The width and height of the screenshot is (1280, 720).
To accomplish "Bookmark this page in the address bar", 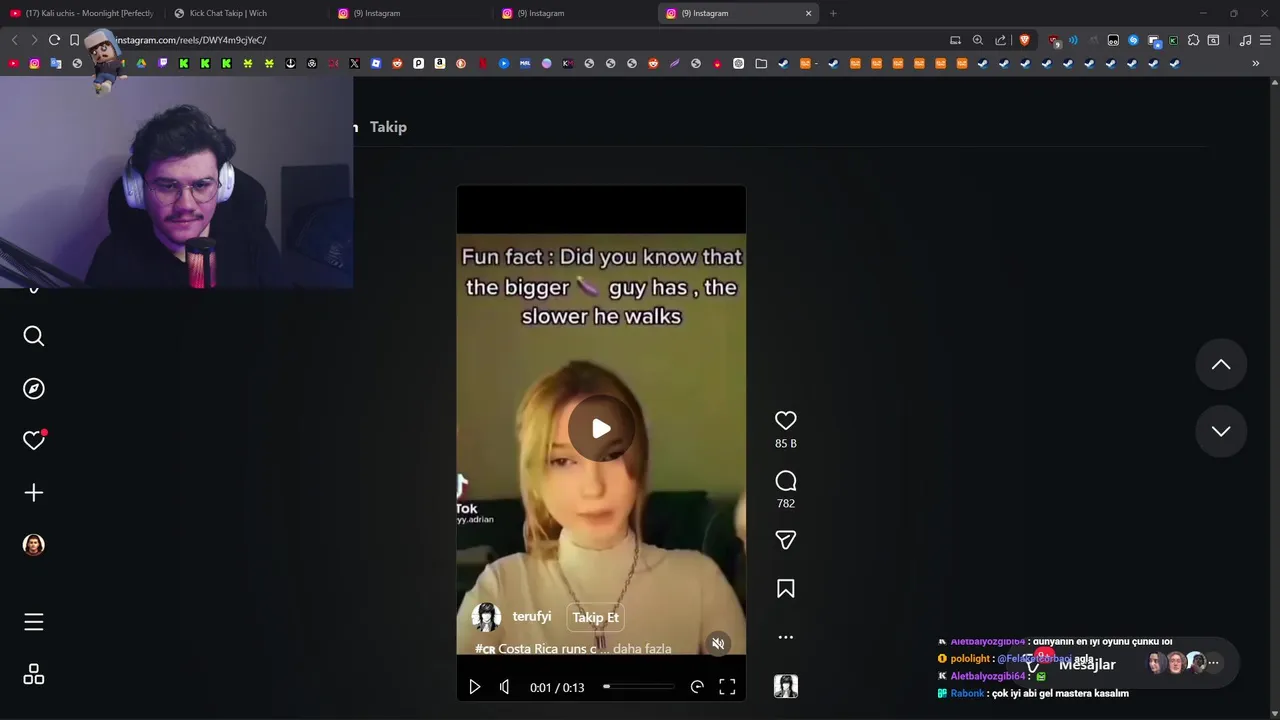I will click(x=74, y=40).
